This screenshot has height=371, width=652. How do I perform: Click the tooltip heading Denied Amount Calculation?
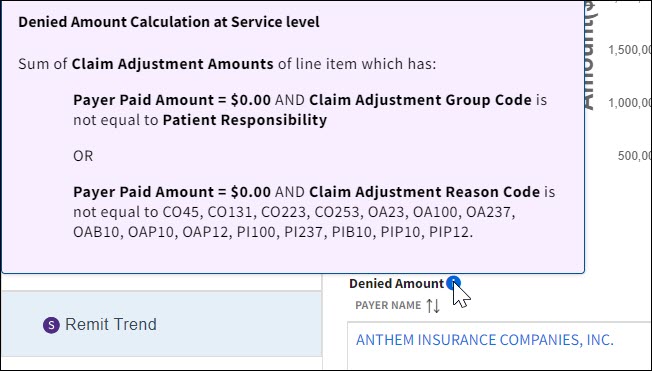(x=168, y=22)
